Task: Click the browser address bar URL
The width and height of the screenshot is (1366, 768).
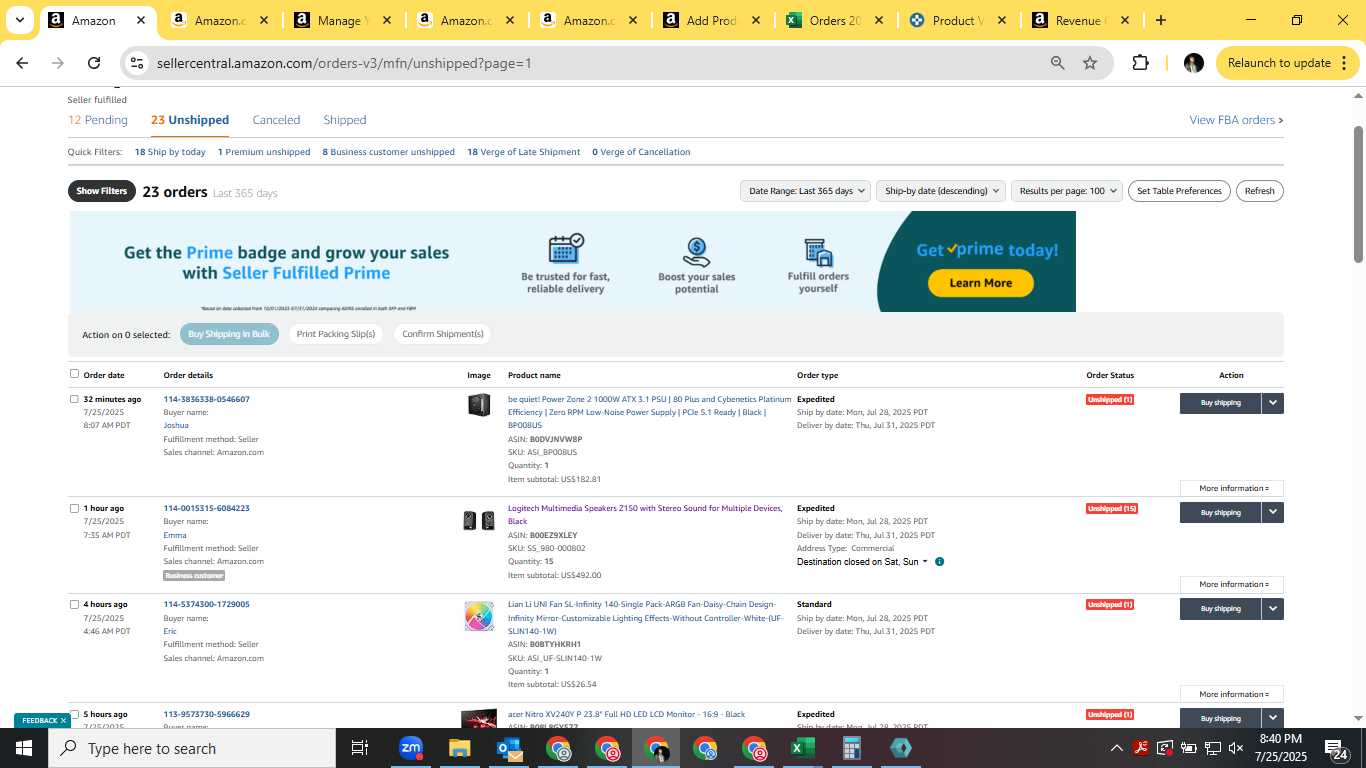Action: [x=344, y=63]
